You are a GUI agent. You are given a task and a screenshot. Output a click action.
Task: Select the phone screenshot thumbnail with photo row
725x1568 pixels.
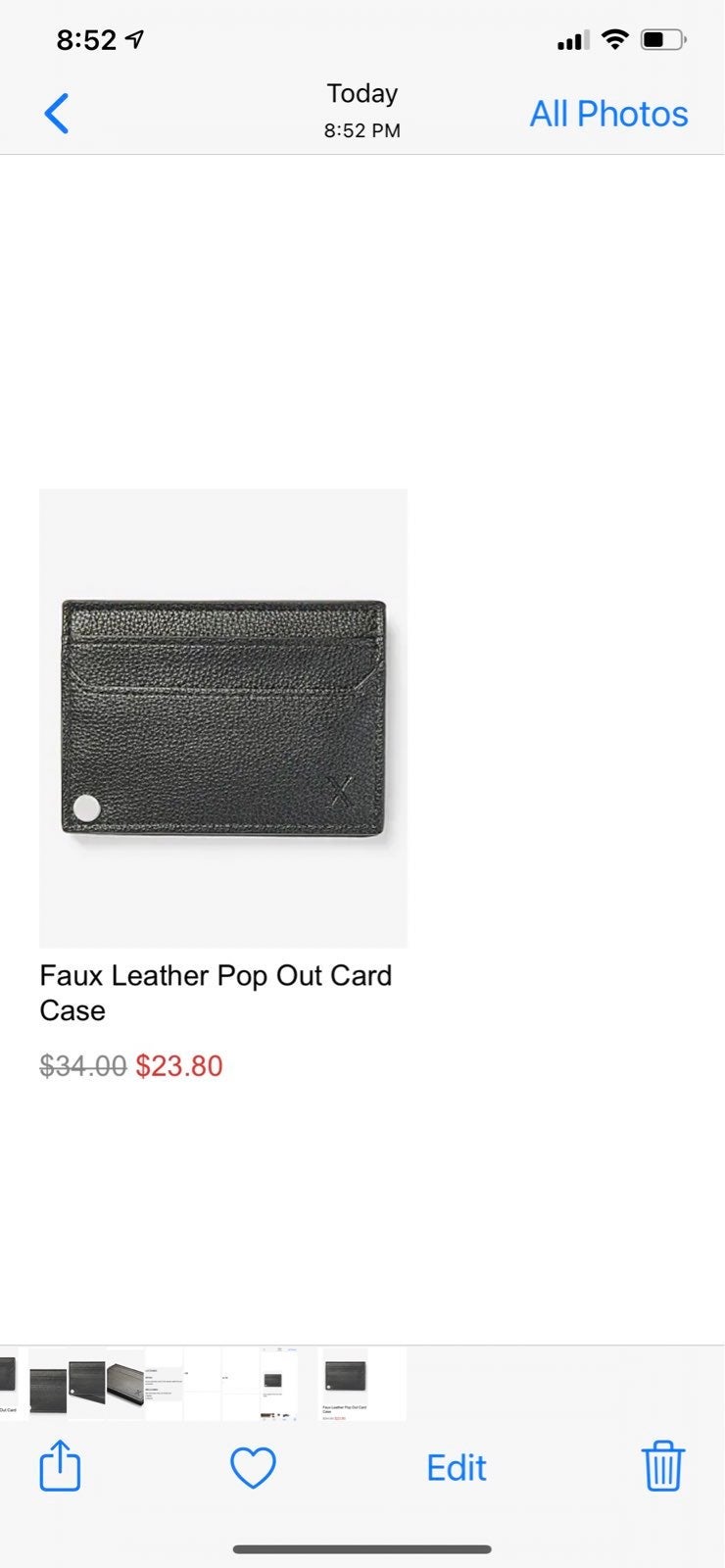278,1384
